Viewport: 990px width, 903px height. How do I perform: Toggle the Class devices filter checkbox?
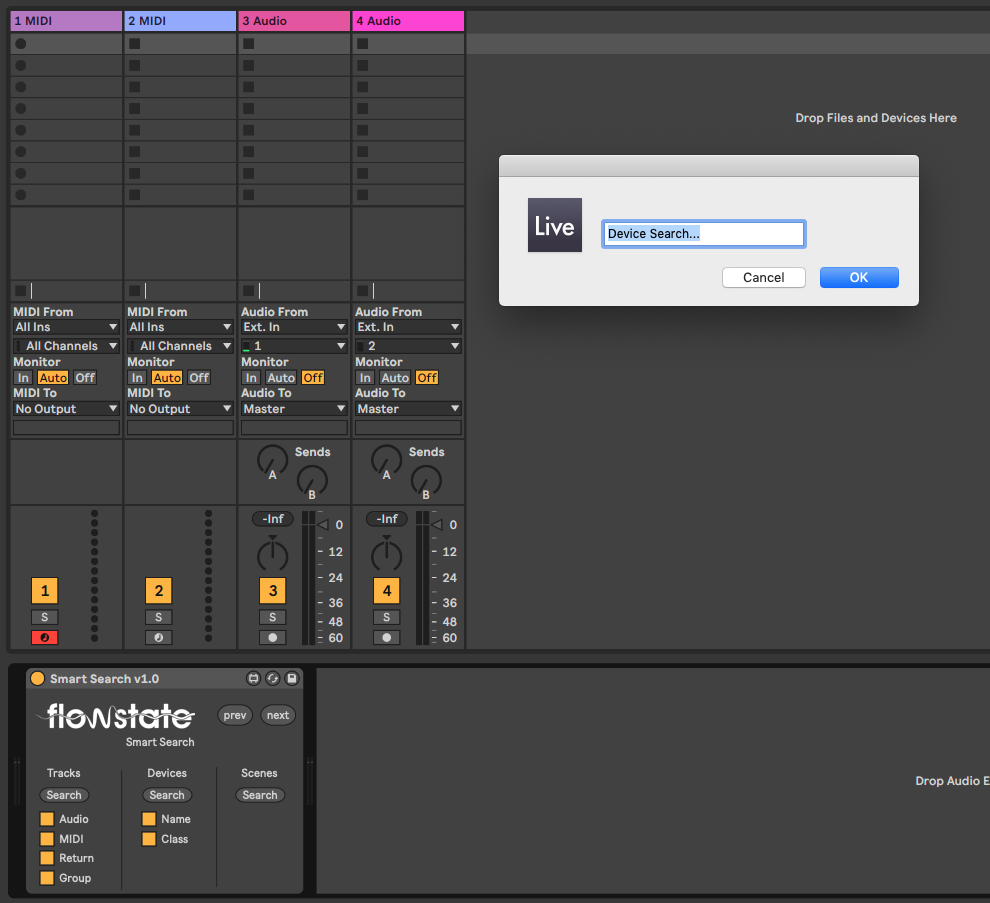tap(149, 839)
